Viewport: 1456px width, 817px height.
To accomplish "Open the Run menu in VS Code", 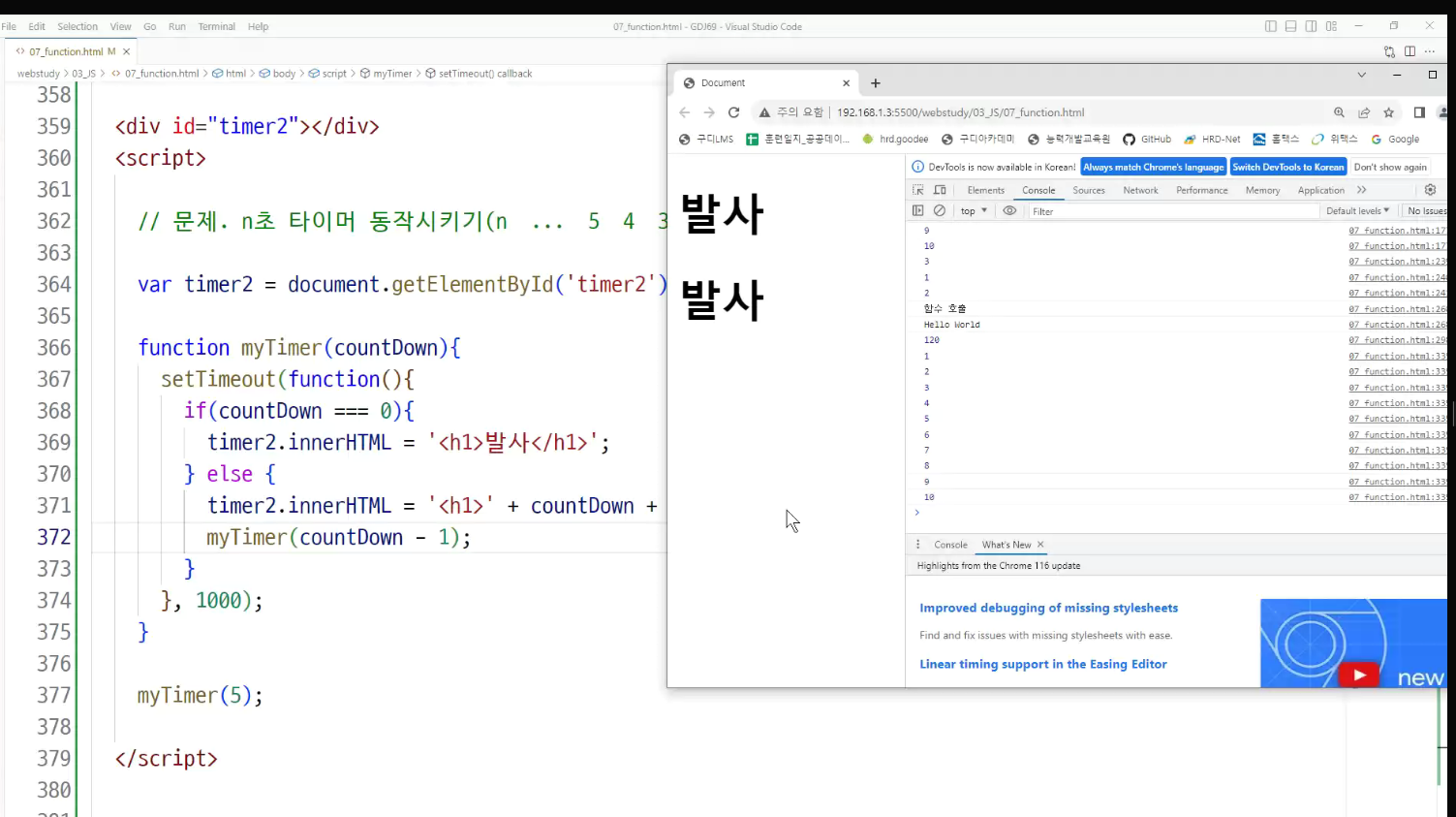I will pos(177,26).
